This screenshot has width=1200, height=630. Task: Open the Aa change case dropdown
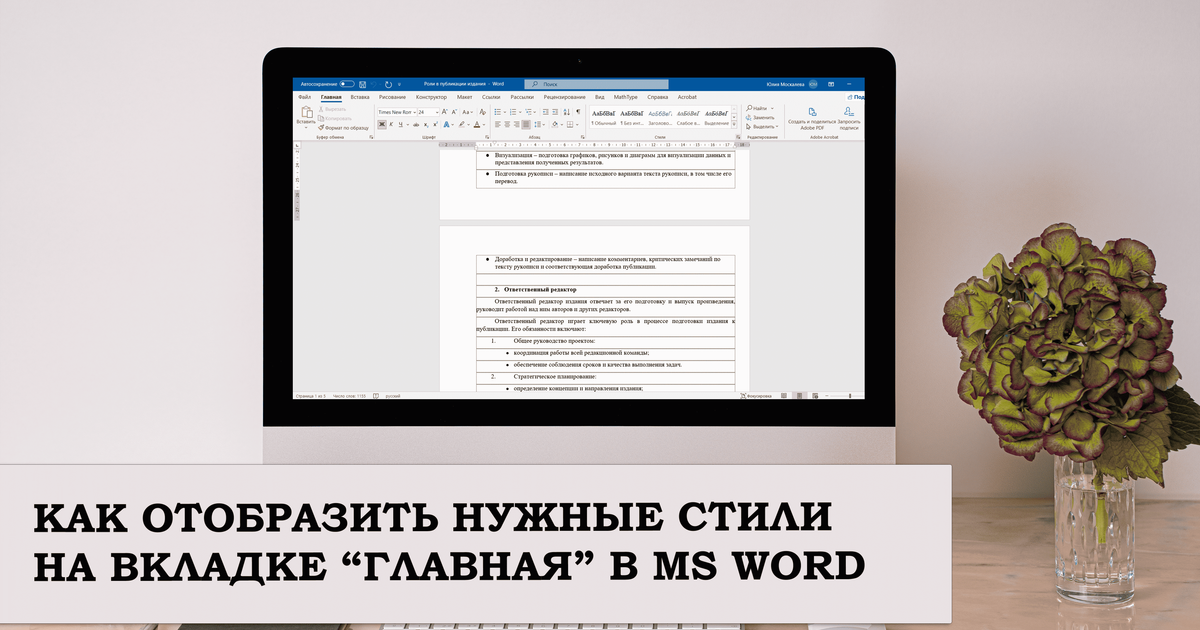tap(468, 112)
